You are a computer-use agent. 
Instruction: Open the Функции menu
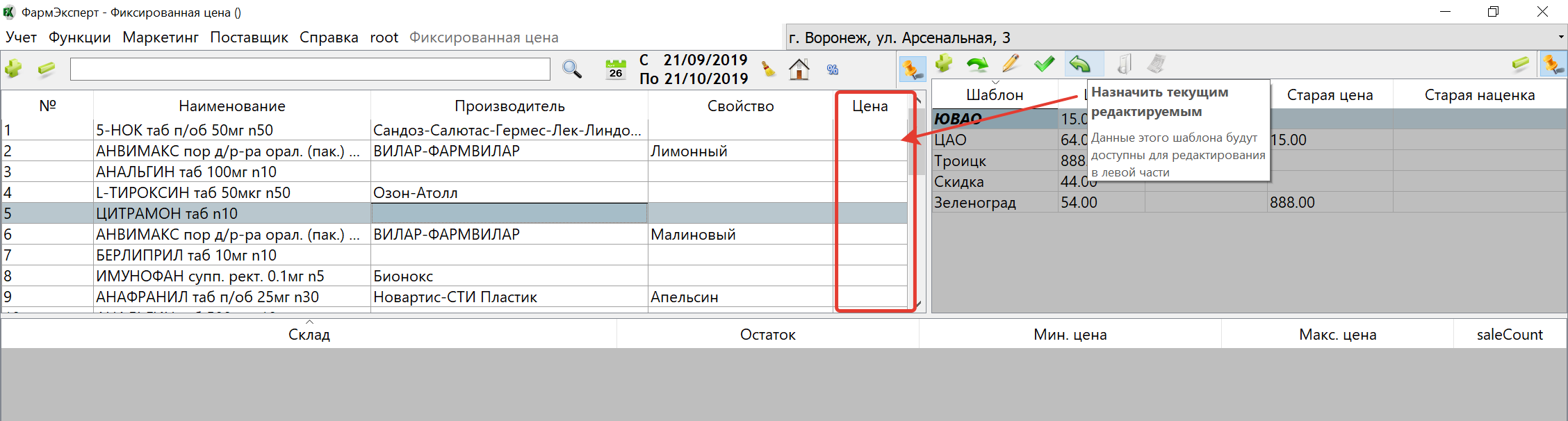click(79, 38)
